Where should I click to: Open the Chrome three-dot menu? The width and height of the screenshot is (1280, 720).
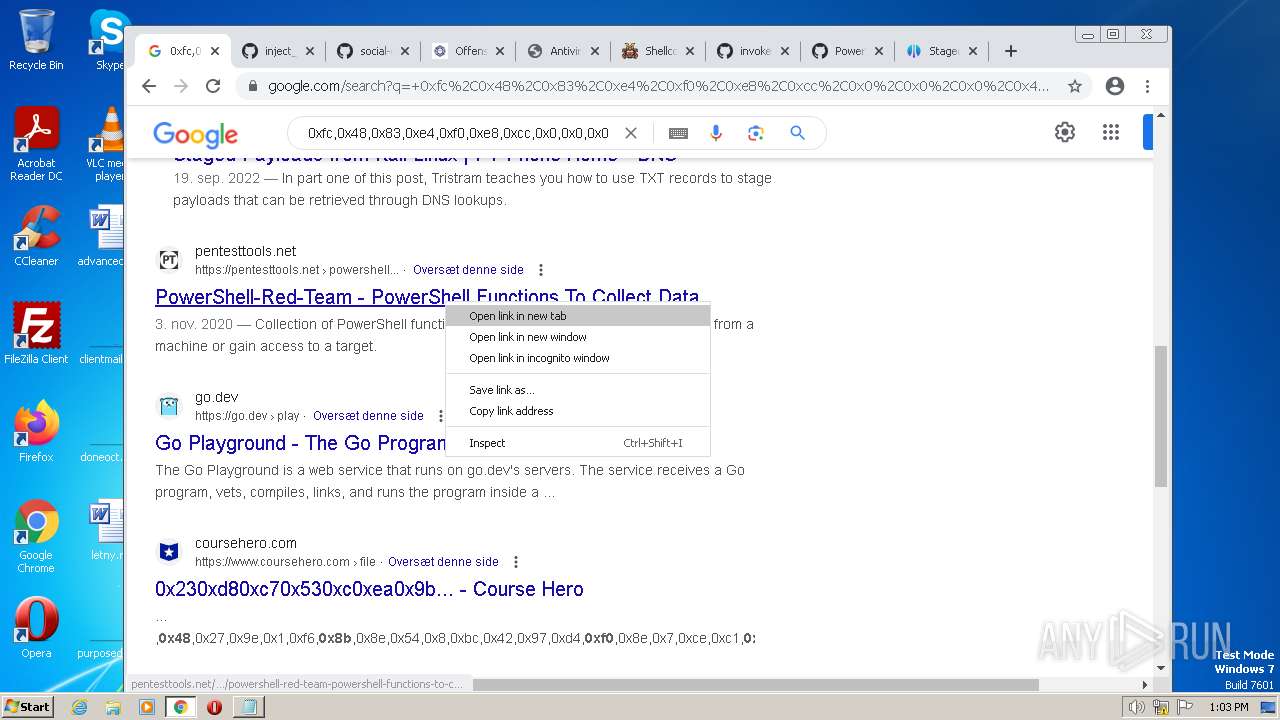coord(1147,86)
